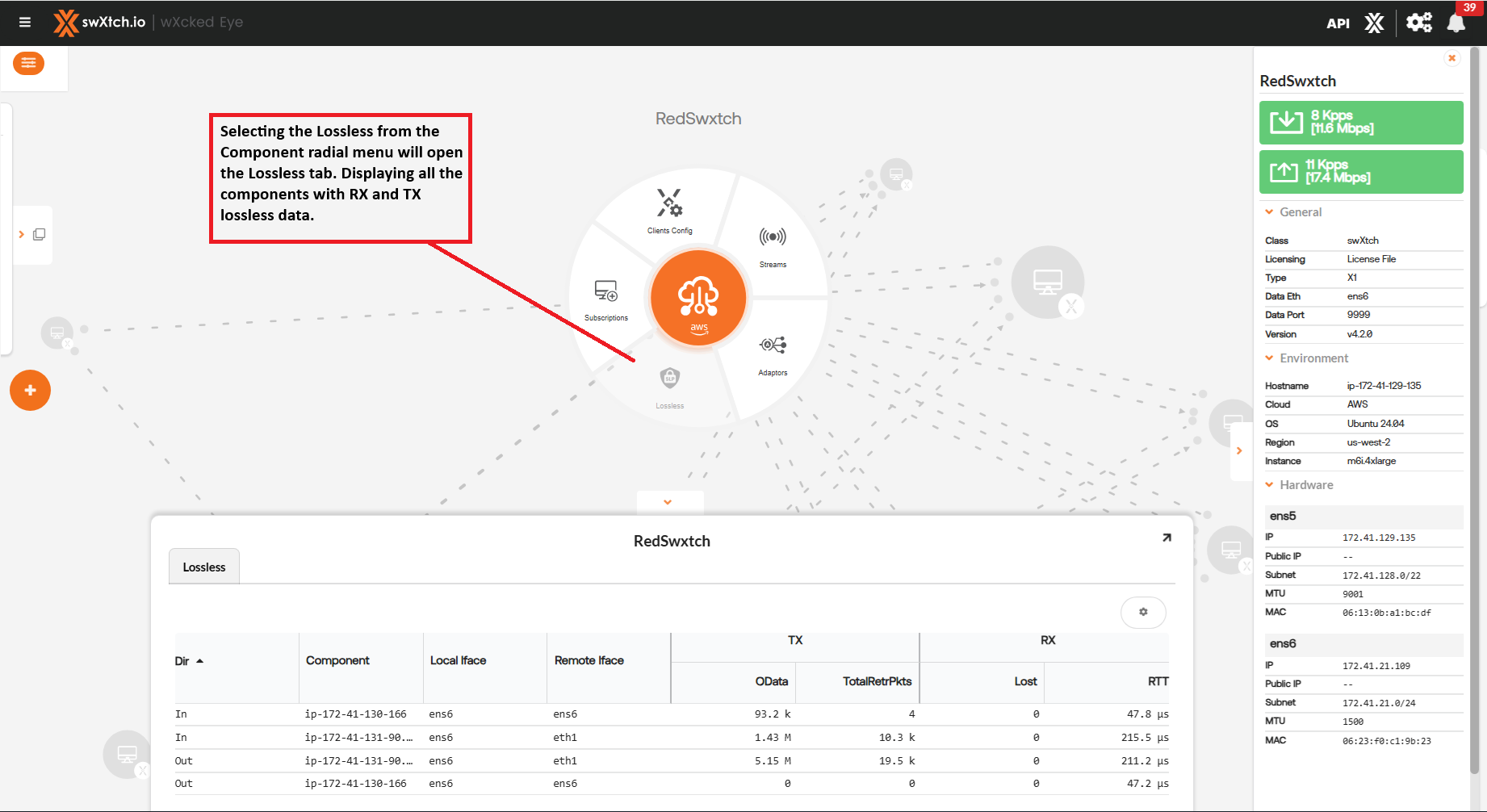
Task: Click the swXtch X logo icon in header
Action: 1374,23
